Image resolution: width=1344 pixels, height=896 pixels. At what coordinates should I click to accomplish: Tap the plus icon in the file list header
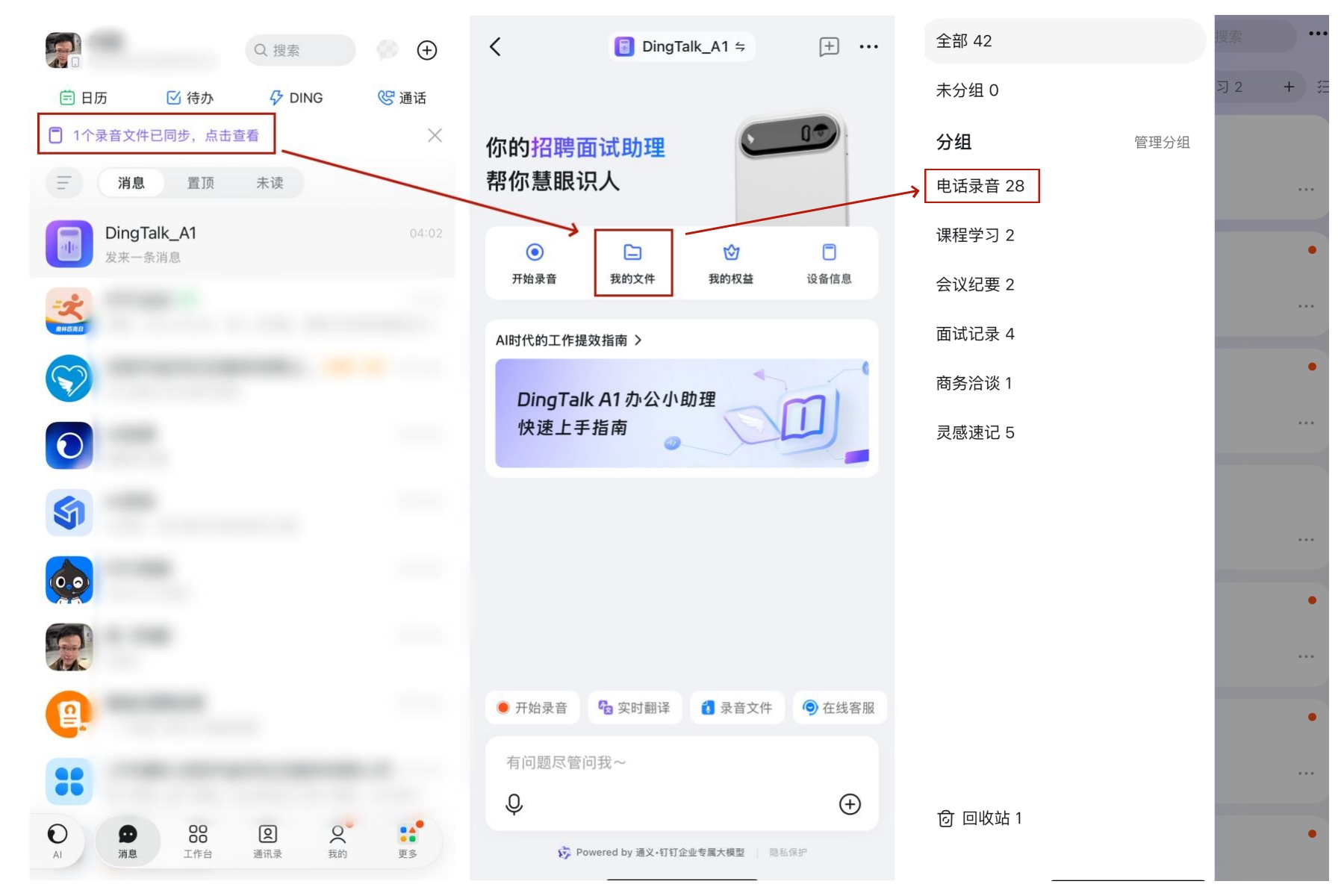click(x=1289, y=87)
